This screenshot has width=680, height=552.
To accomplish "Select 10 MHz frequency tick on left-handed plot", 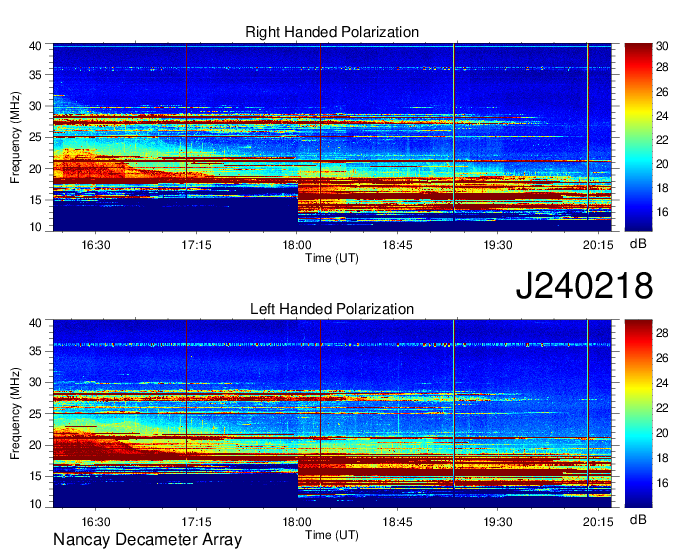I will (x=35, y=504).
